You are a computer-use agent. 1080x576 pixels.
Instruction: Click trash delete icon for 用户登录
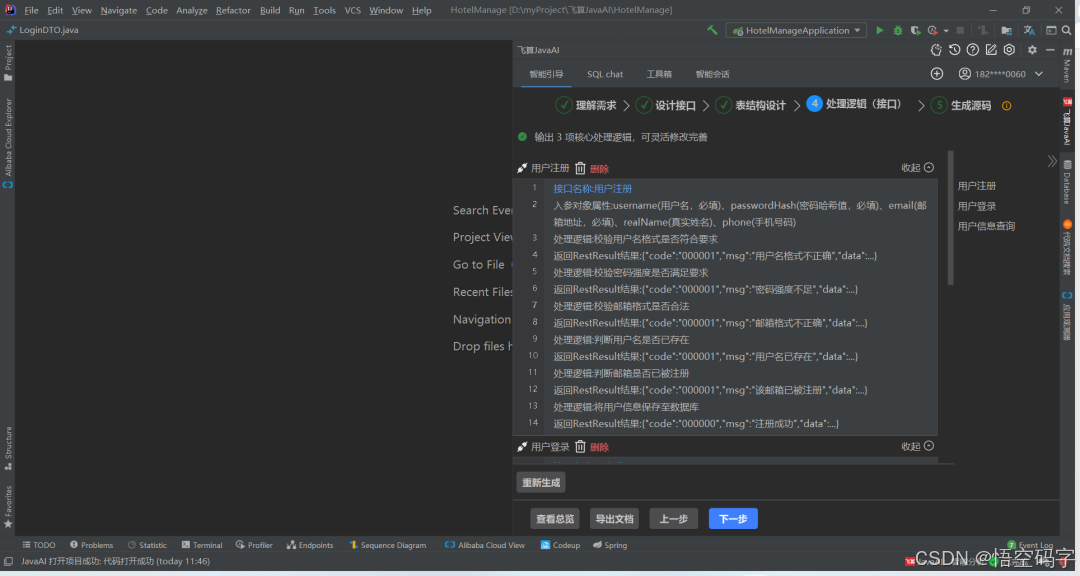[x=580, y=446]
